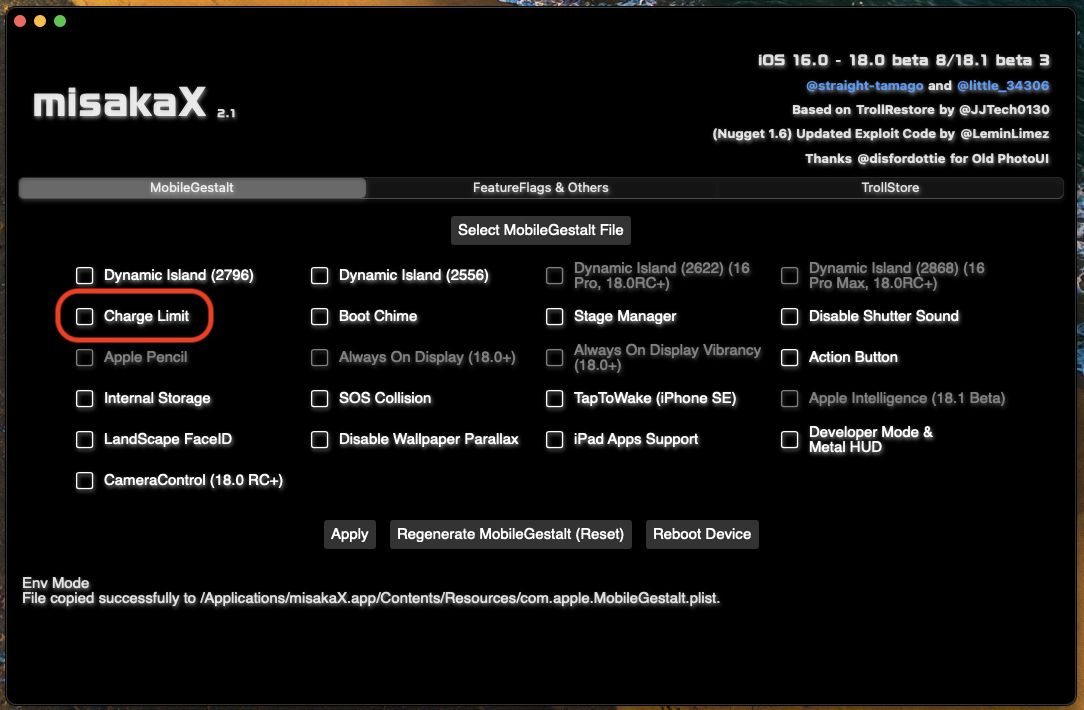Enable Dynamic Island (2556) checkbox

coord(319,275)
